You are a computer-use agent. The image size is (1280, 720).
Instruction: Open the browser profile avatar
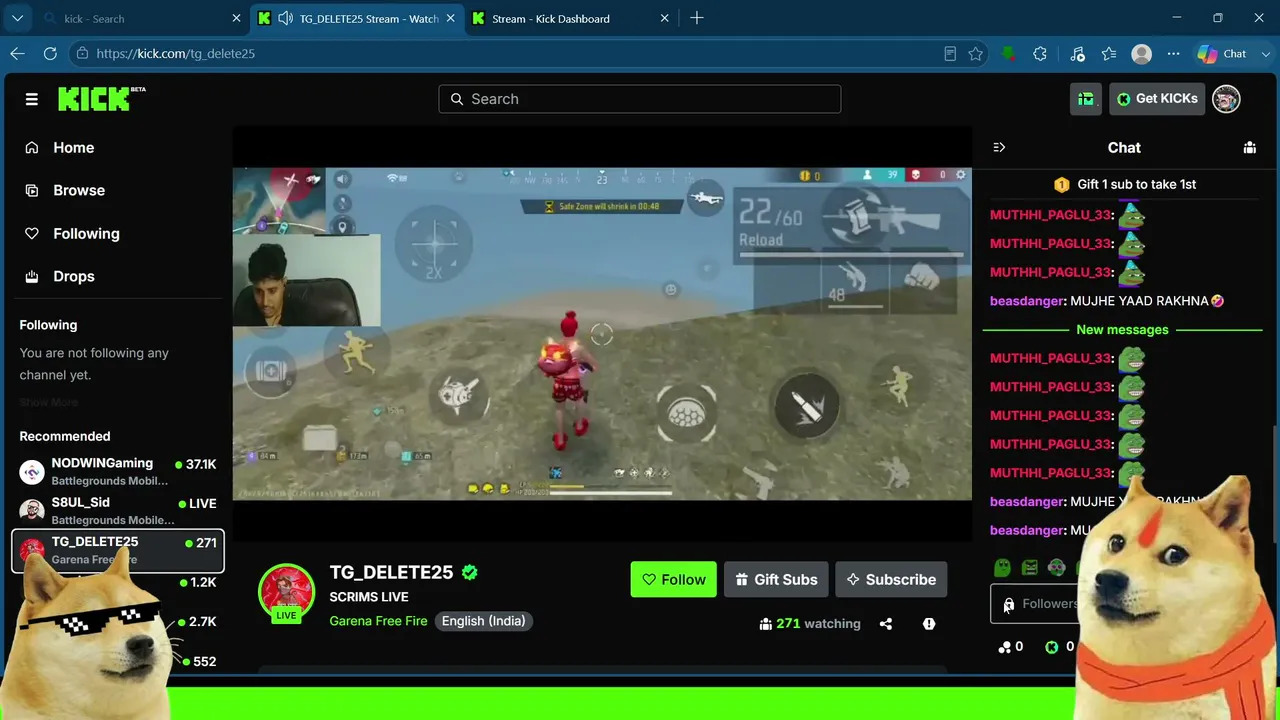coord(1141,54)
